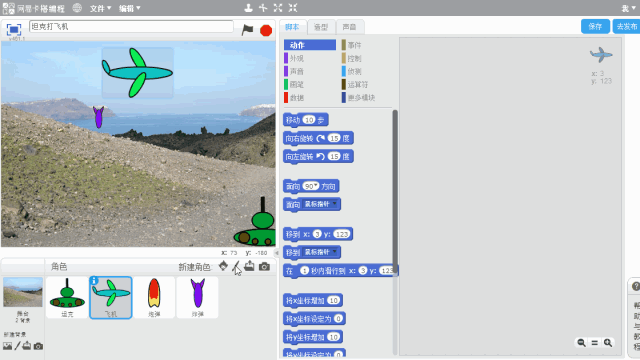Paint a new sprite with the brush icon
The width and height of the screenshot is (640, 360).
coord(236,267)
